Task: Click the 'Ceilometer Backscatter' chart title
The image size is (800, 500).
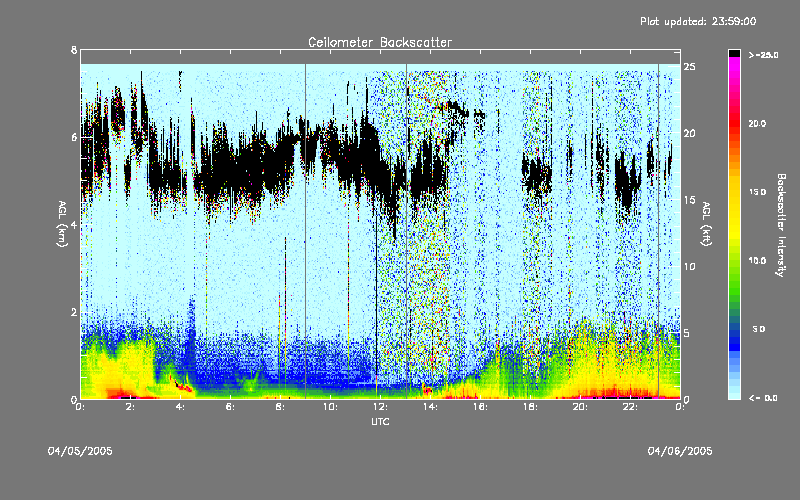Action: click(x=380, y=42)
